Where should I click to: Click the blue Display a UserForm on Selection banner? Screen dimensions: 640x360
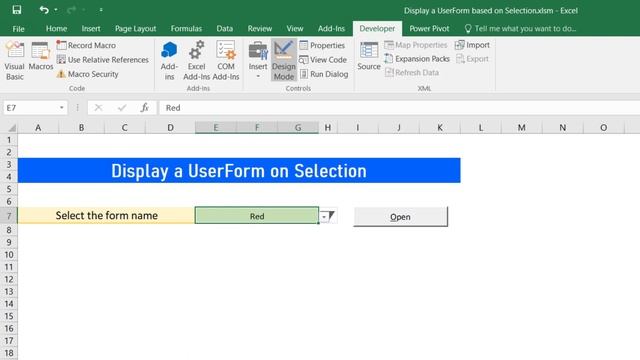(239, 171)
